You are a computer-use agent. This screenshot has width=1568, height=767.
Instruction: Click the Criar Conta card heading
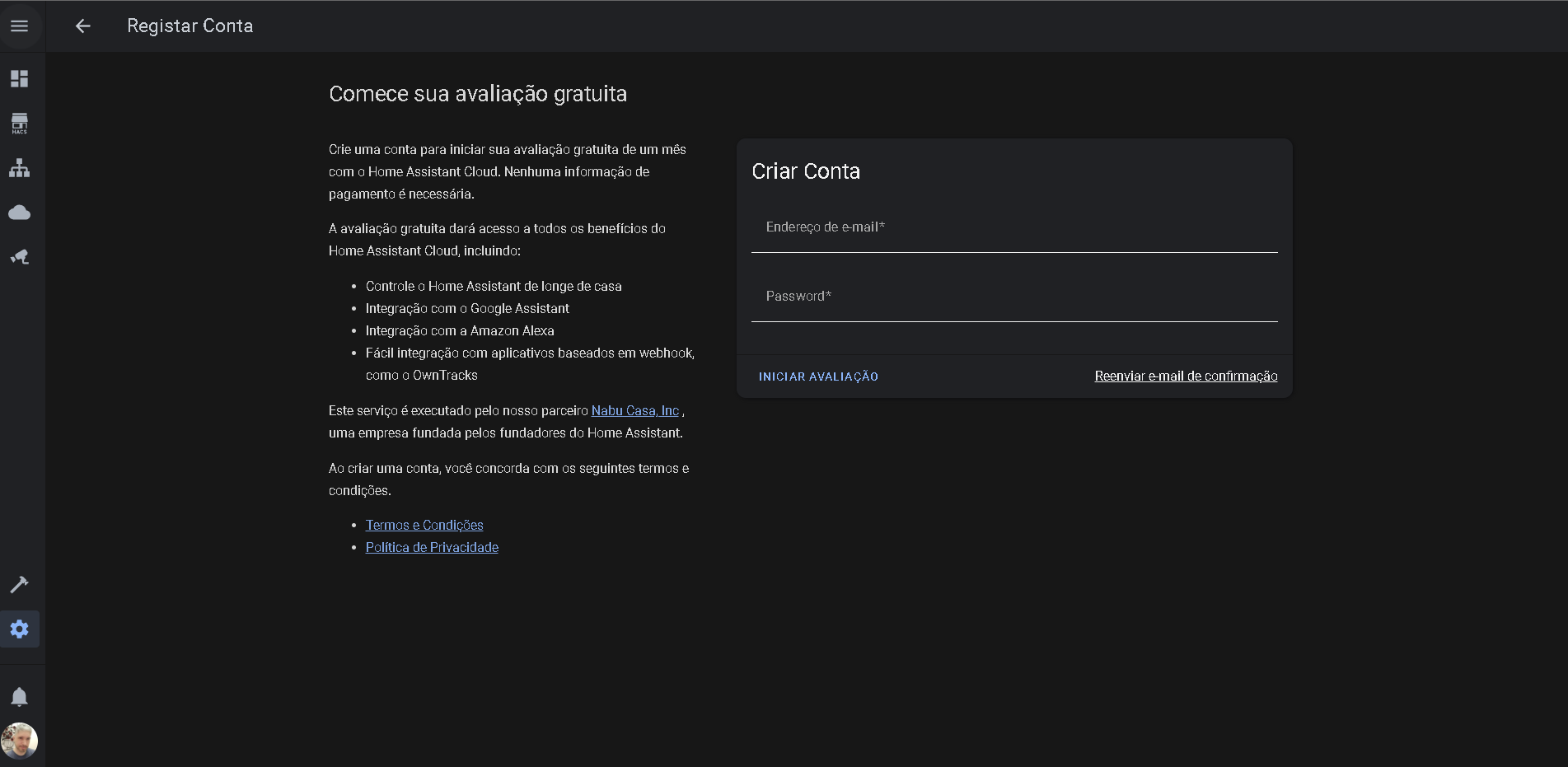coord(806,171)
